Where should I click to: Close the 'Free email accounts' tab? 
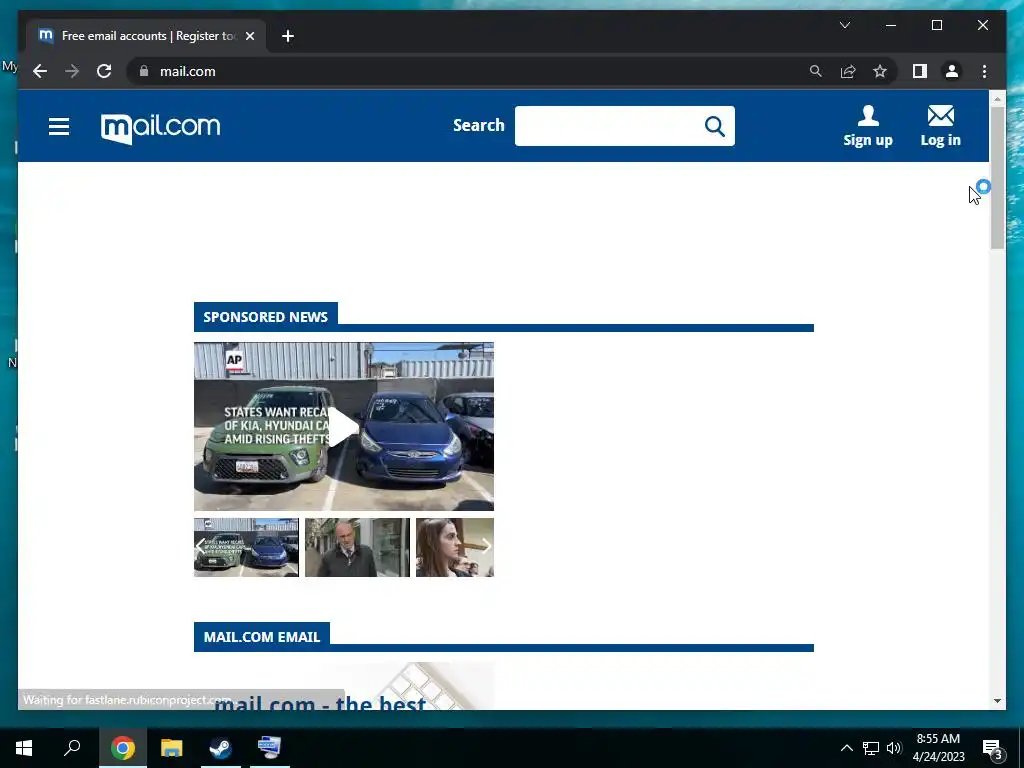point(249,36)
